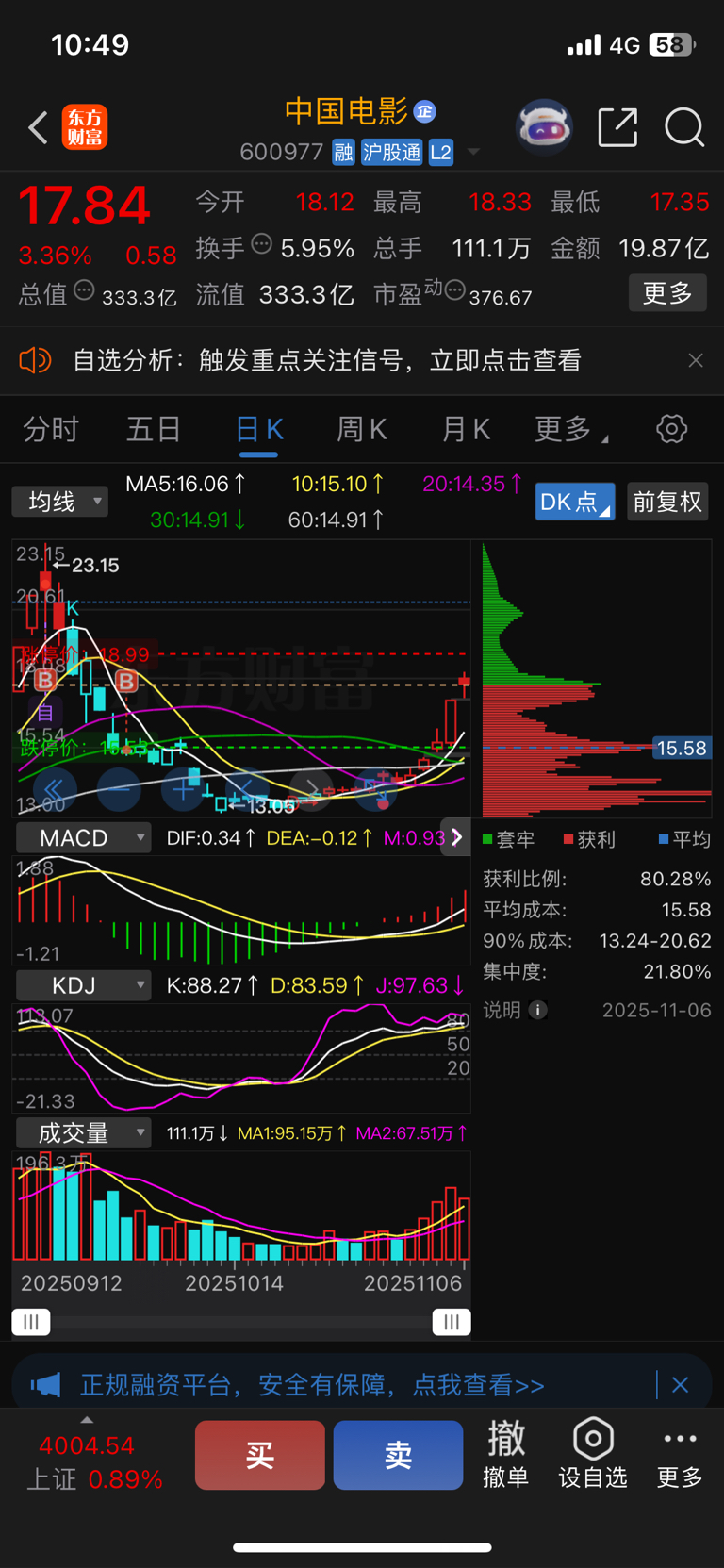724x1568 pixels.
Task: Close the 融资平台 banner
Action: [x=680, y=1384]
